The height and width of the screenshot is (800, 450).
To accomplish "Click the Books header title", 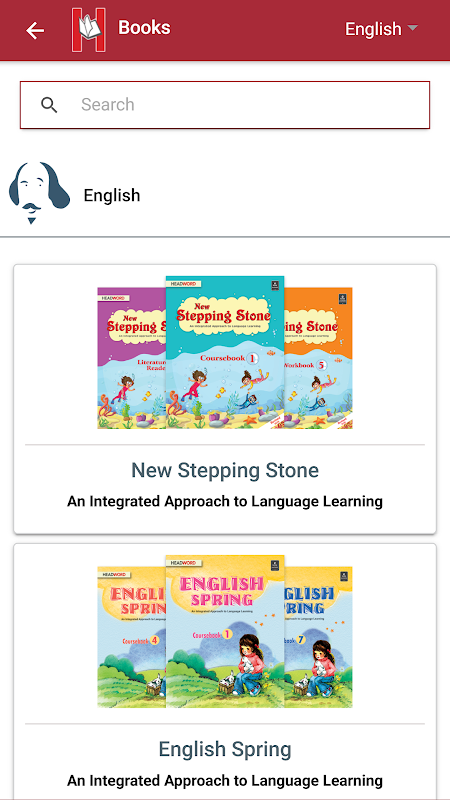I will (x=144, y=28).
